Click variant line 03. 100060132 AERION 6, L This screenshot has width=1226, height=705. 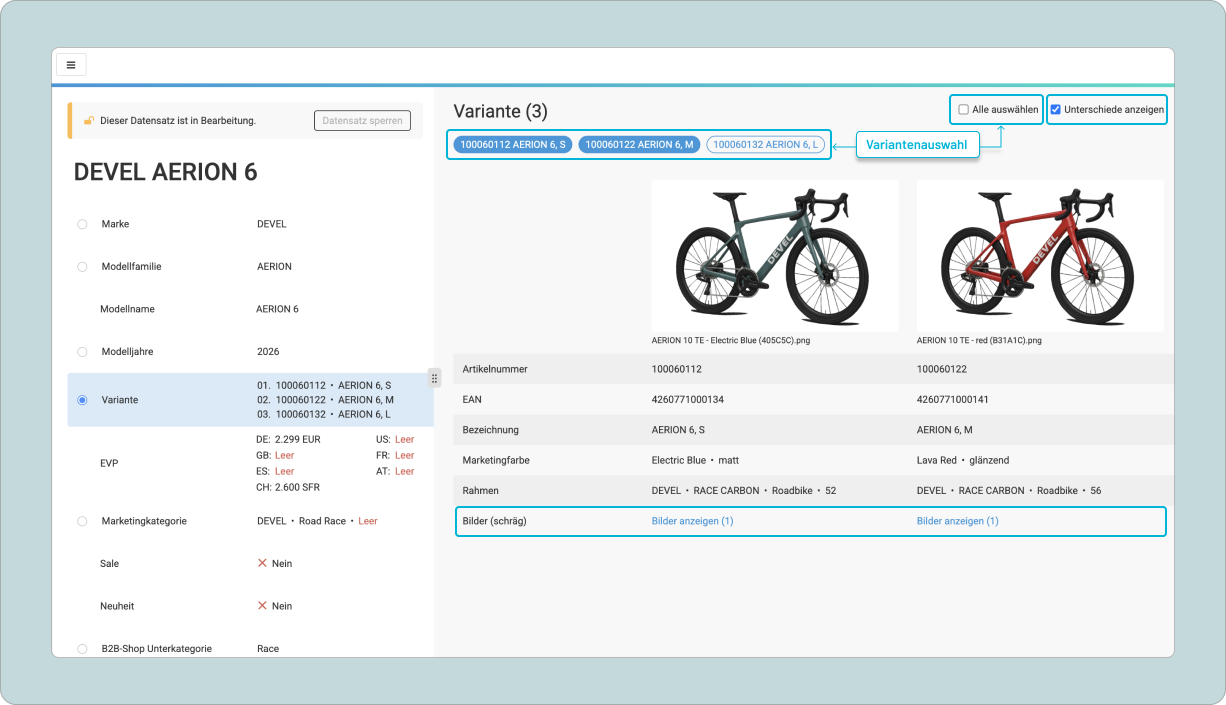(x=324, y=414)
